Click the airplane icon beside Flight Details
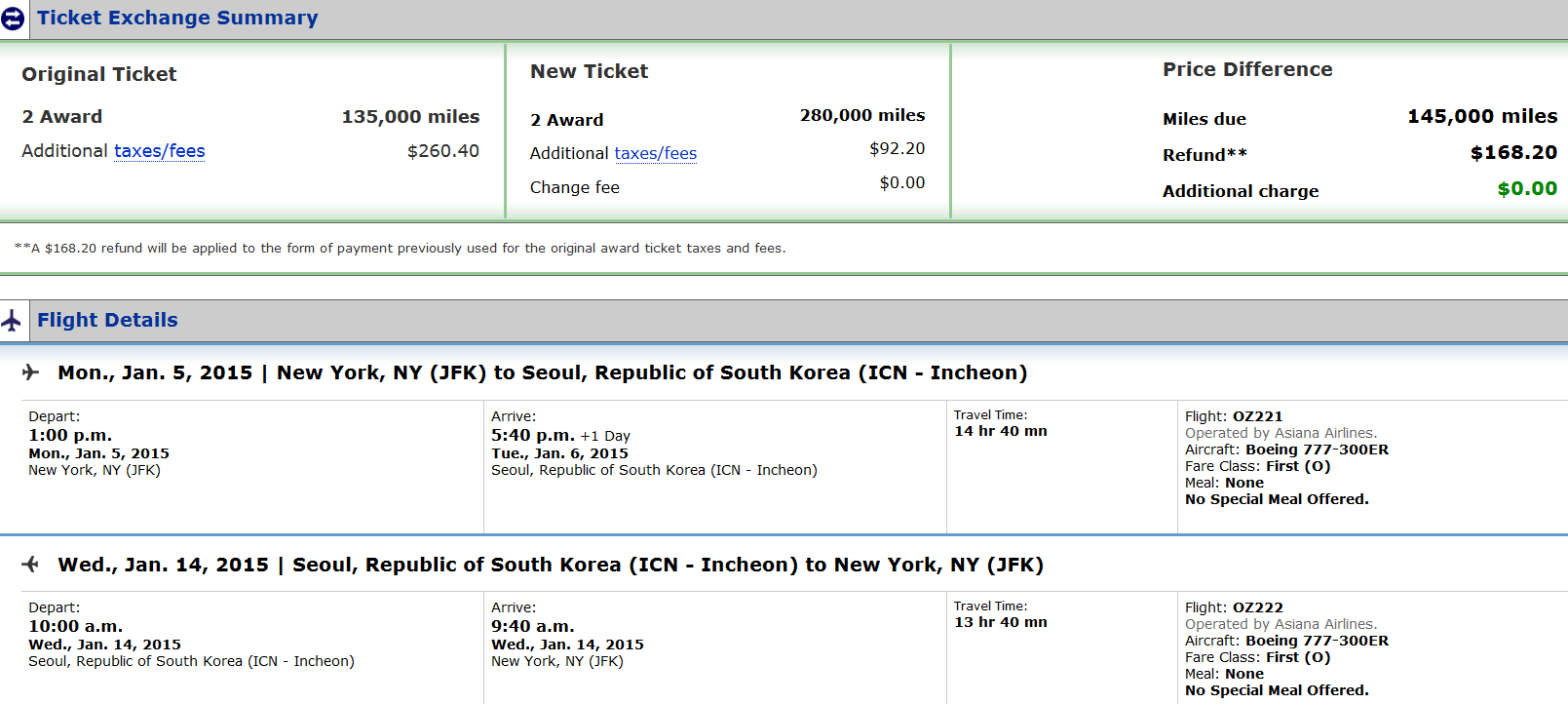Viewport: 1568px width, 704px height. point(12,320)
